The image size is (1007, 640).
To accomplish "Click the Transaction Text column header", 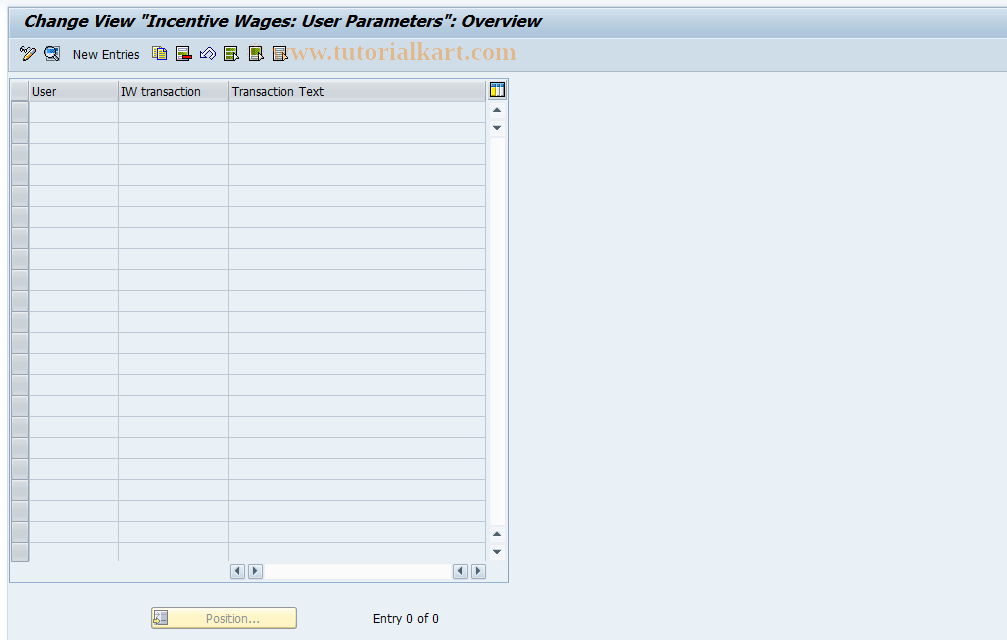I will 357,92.
